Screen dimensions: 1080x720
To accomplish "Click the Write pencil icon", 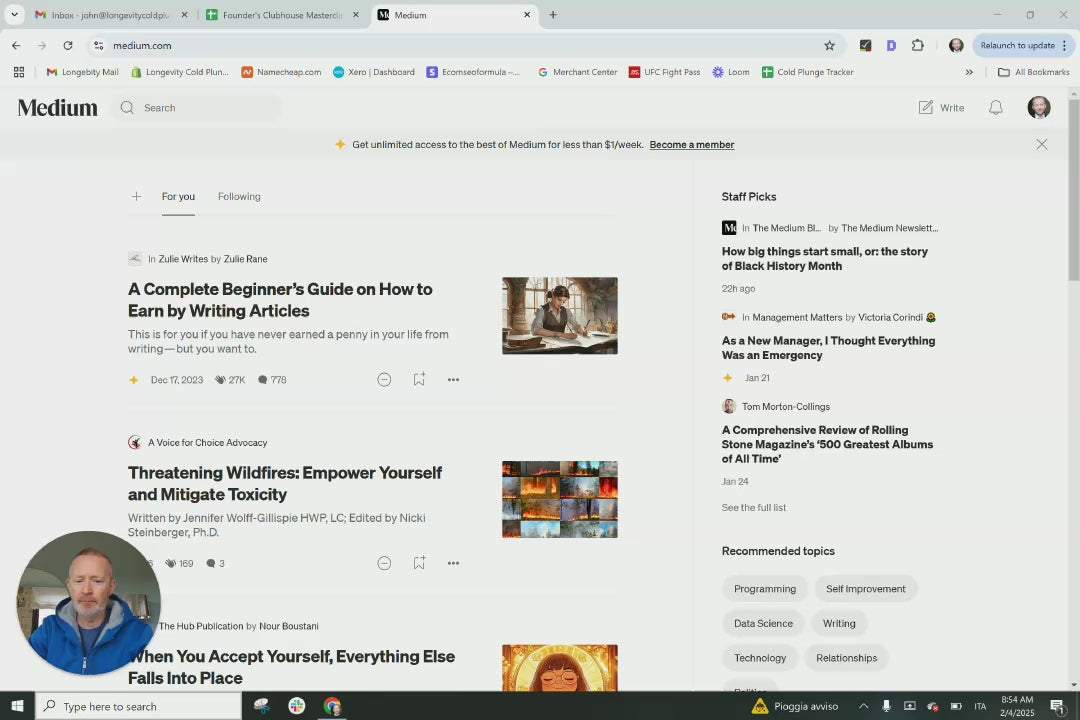I will click(x=926, y=108).
